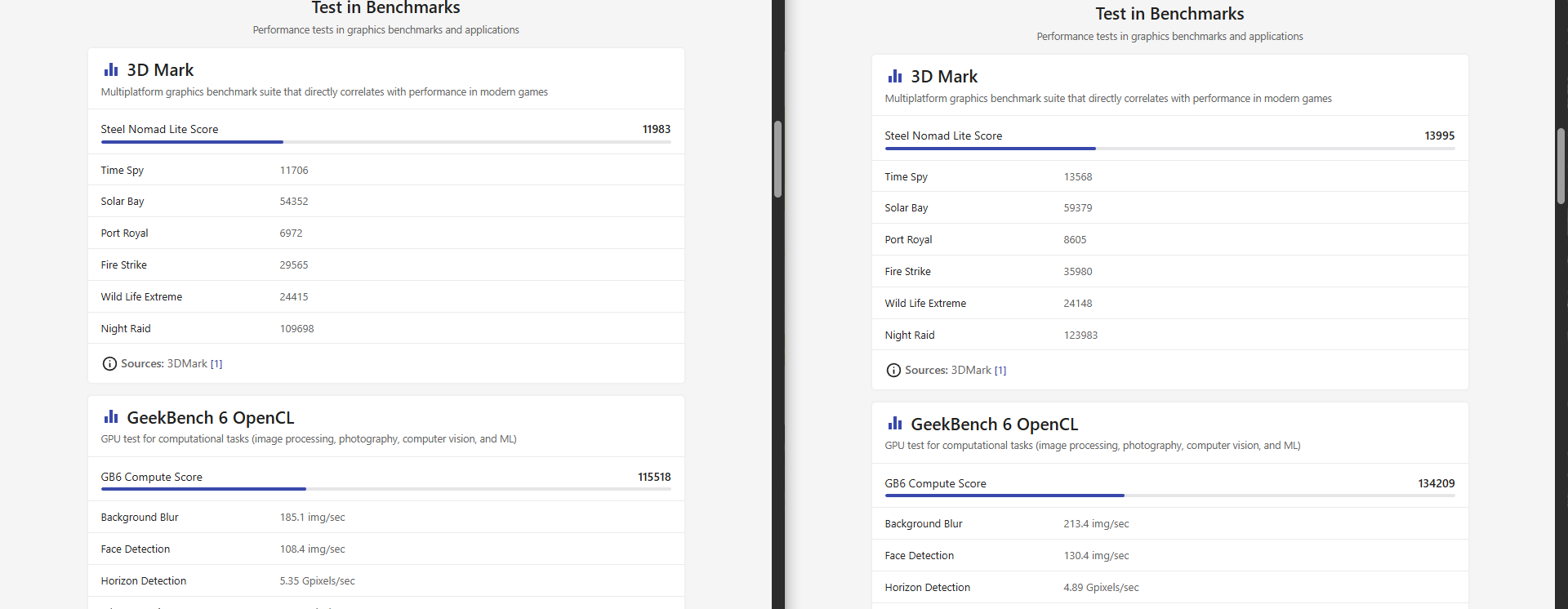Click the Test in Benchmarks title in right pane
Image resolution: width=1568 pixels, height=609 pixels.
1169,14
